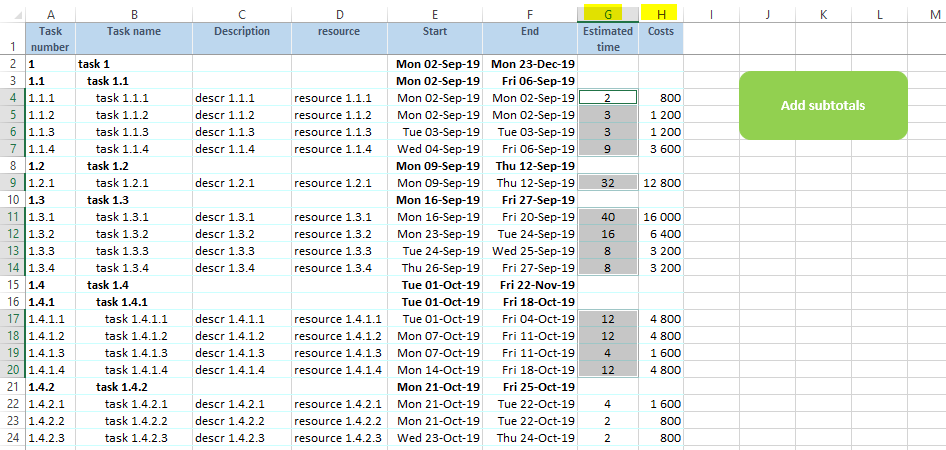The image size is (946, 450).
Task: Click the End date Mon 23-Dec-19 cell
Action: click(x=530, y=63)
